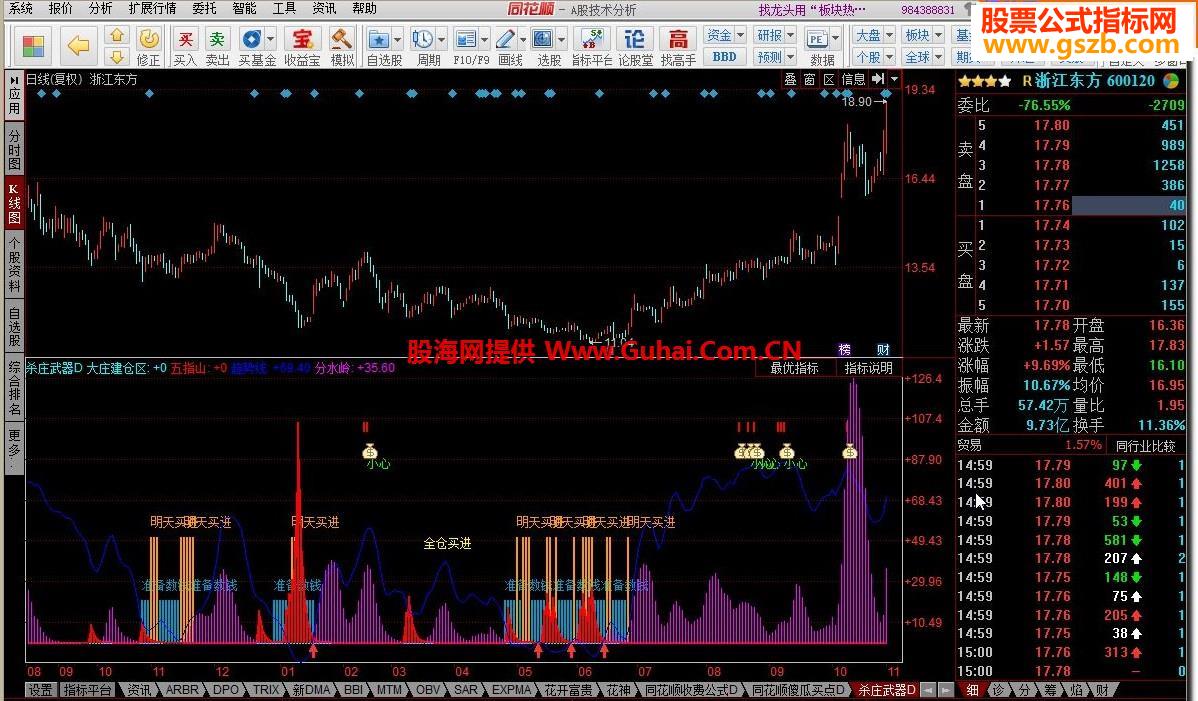Open 个股资料 from the left sidebar
This screenshot has width=1198, height=701.
(x=14, y=263)
